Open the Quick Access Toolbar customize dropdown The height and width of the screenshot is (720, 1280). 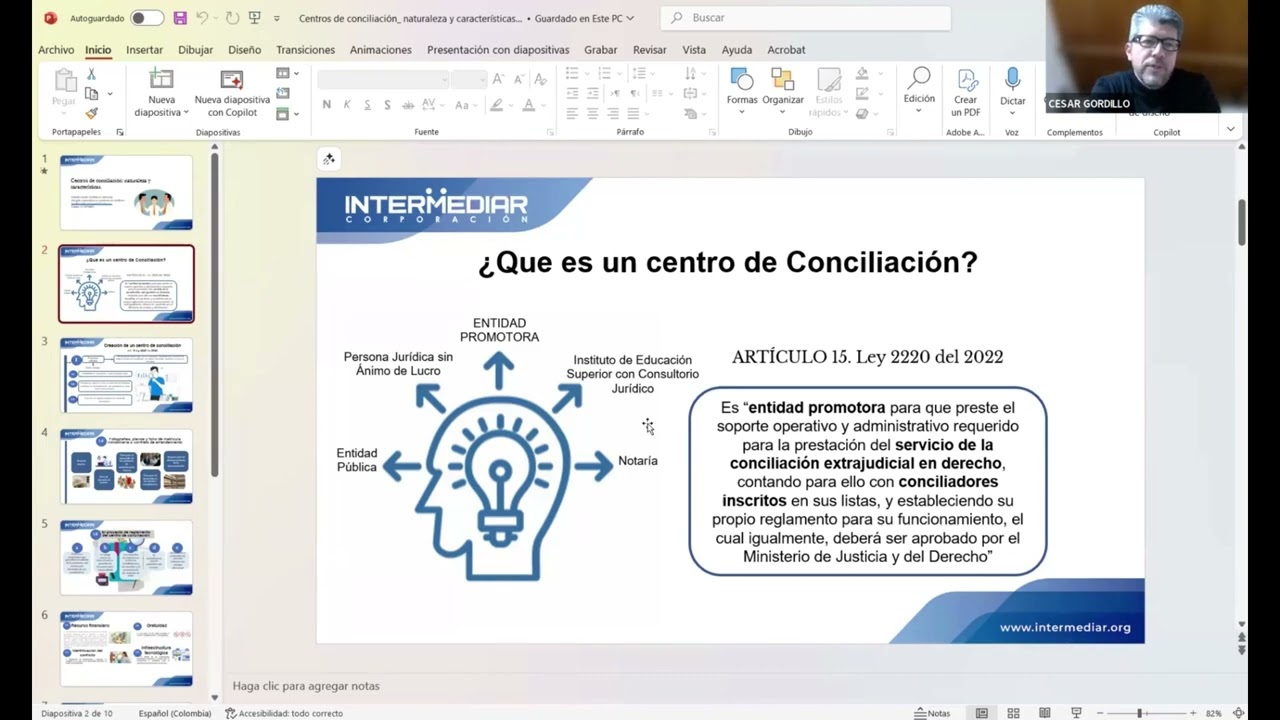(x=277, y=19)
